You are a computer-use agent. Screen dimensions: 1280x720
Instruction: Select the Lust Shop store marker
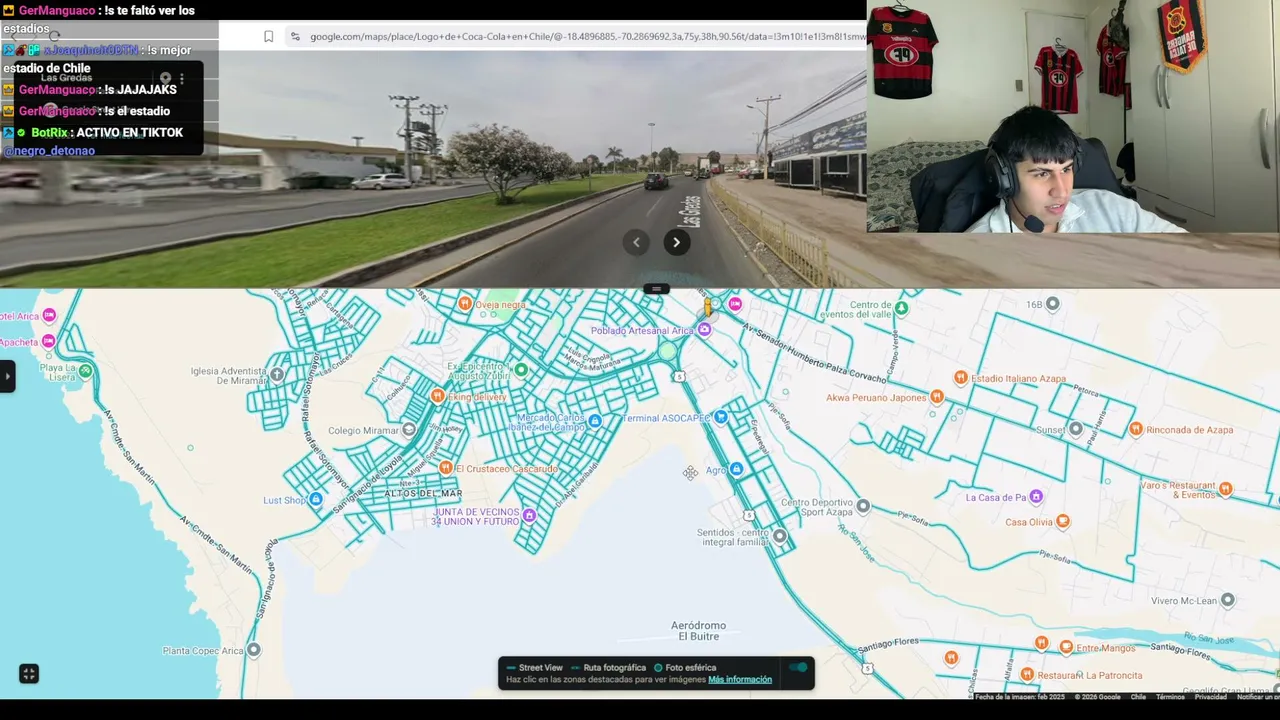point(316,500)
